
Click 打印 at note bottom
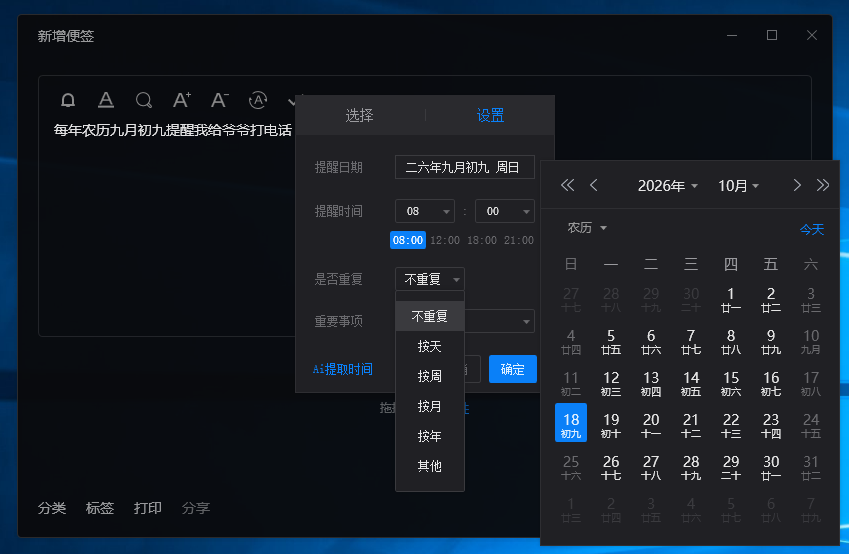pos(148,508)
